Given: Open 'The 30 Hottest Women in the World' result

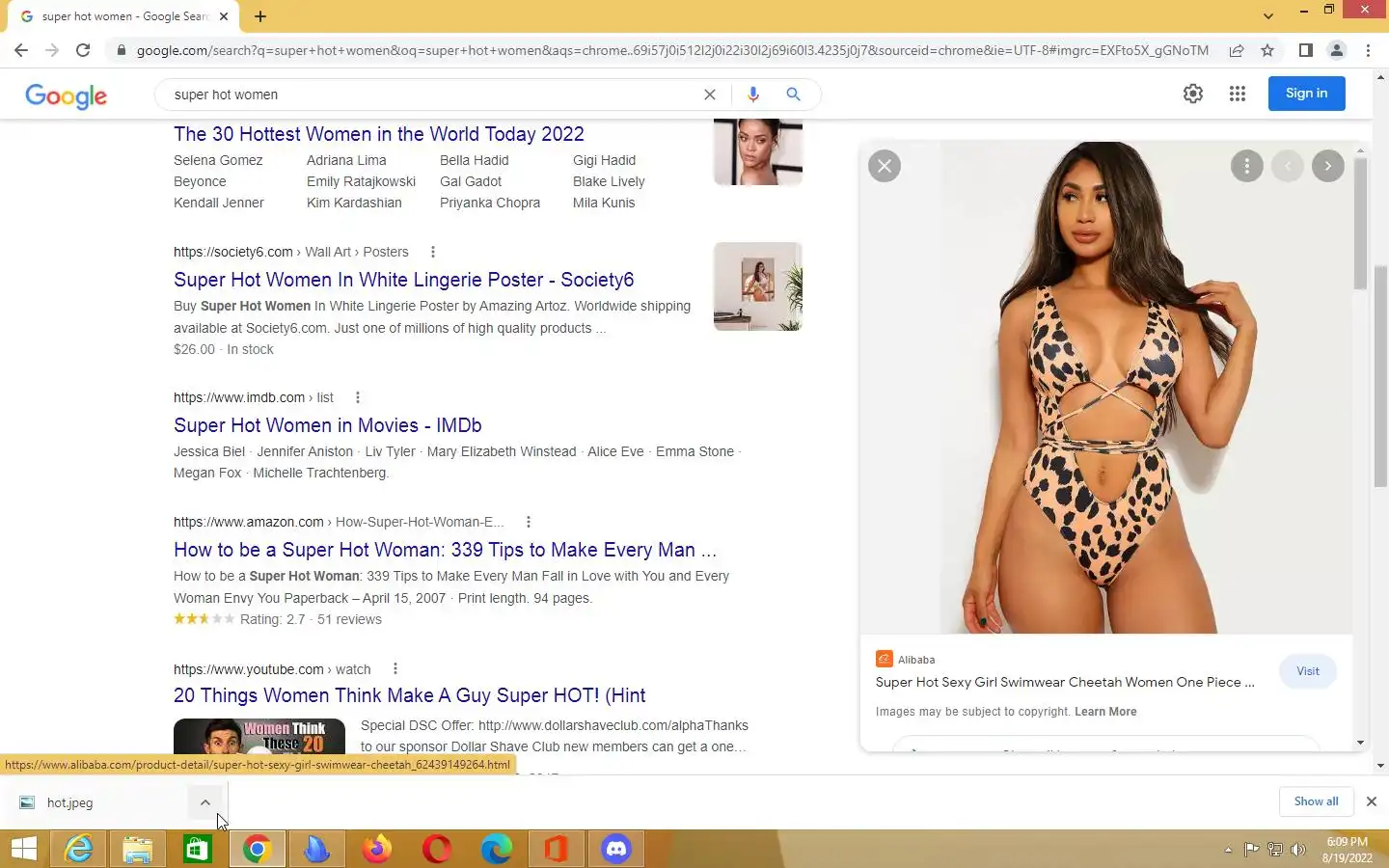Looking at the screenshot, I should click(x=379, y=134).
